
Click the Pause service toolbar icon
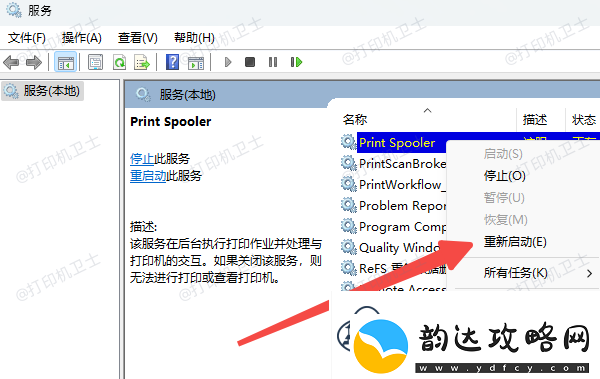(273, 62)
